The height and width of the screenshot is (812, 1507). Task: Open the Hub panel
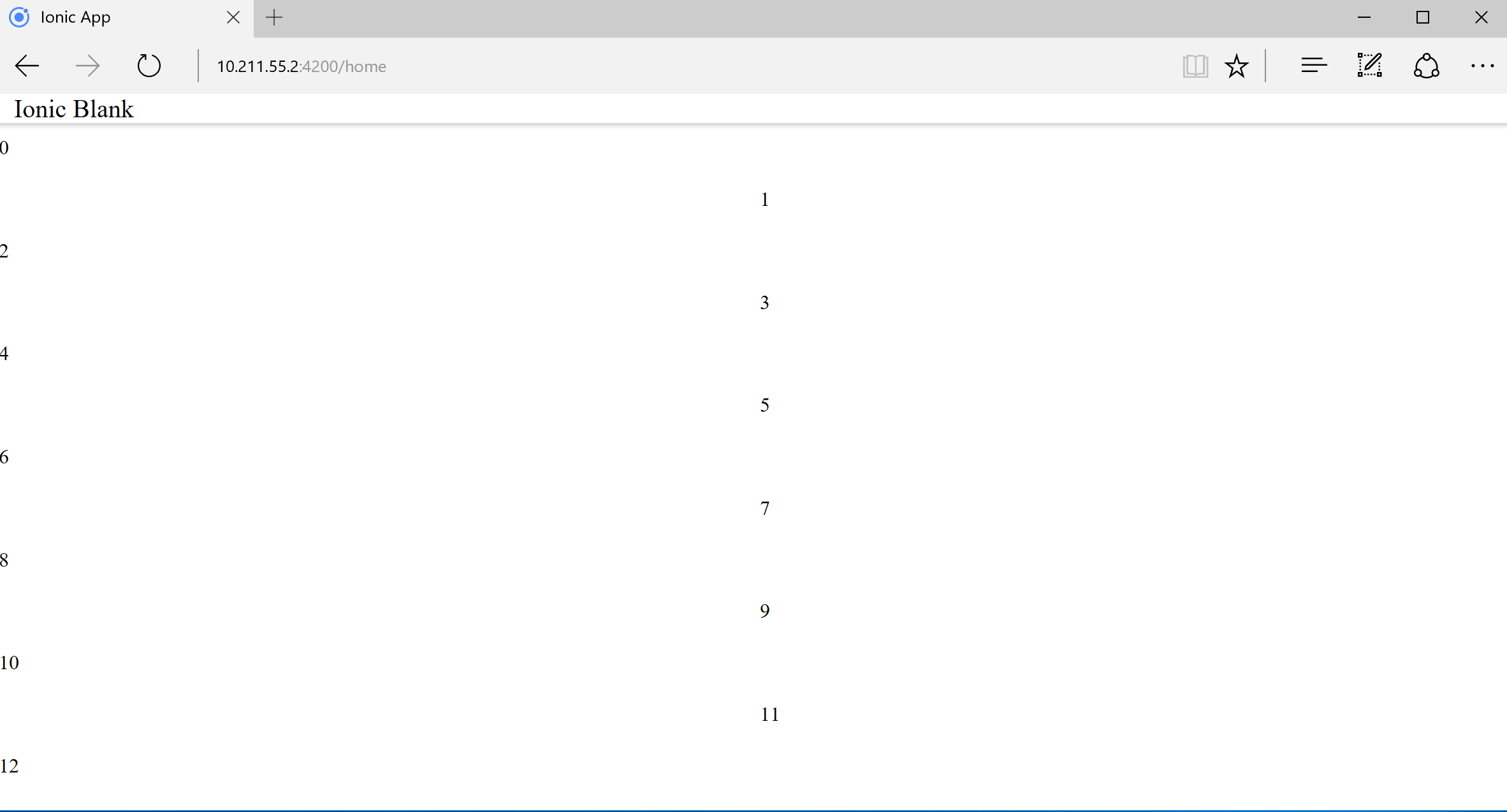click(1314, 66)
